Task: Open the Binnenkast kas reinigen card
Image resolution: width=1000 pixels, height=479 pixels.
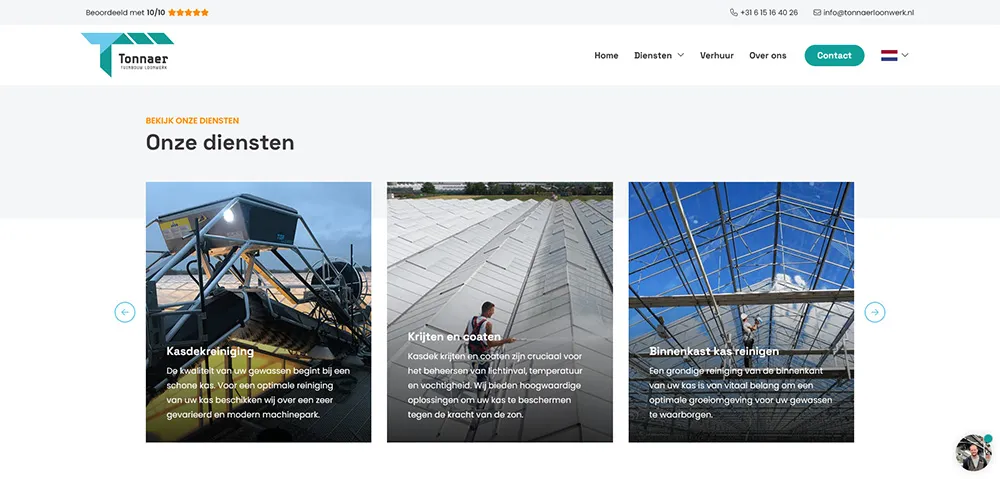Action: pyautogui.click(x=741, y=312)
